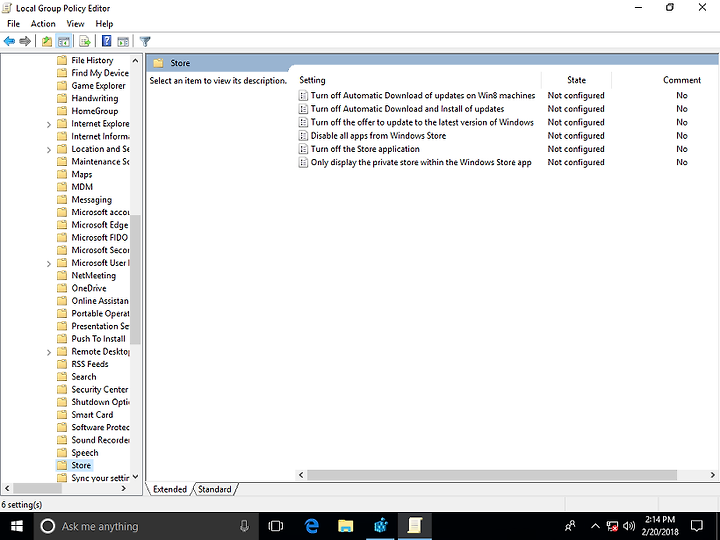This screenshot has width=720, height=540.
Task: Switch to the Standard tab
Action: point(214,489)
